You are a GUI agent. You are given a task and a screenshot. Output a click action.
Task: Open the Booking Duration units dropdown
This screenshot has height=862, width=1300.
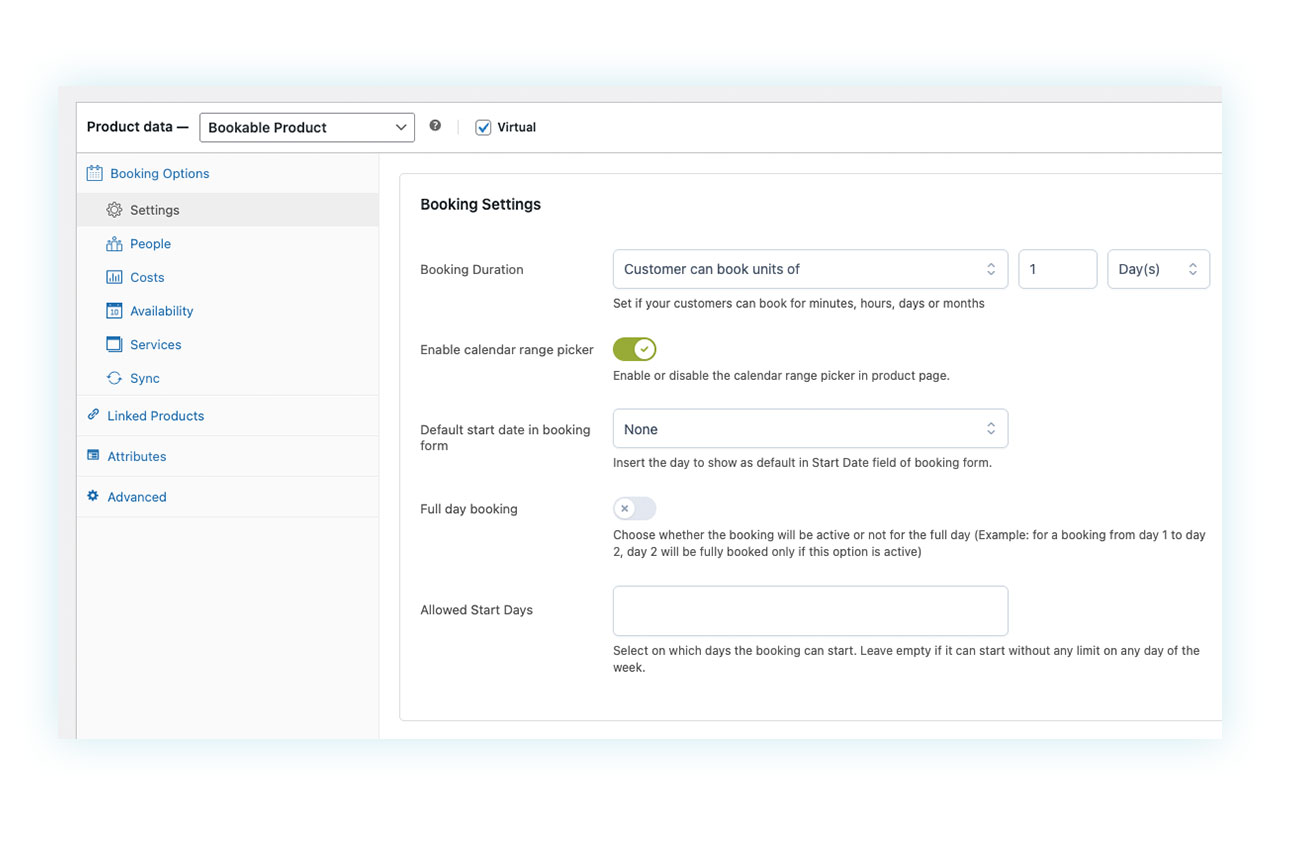pyautogui.click(x=809, y=269)
